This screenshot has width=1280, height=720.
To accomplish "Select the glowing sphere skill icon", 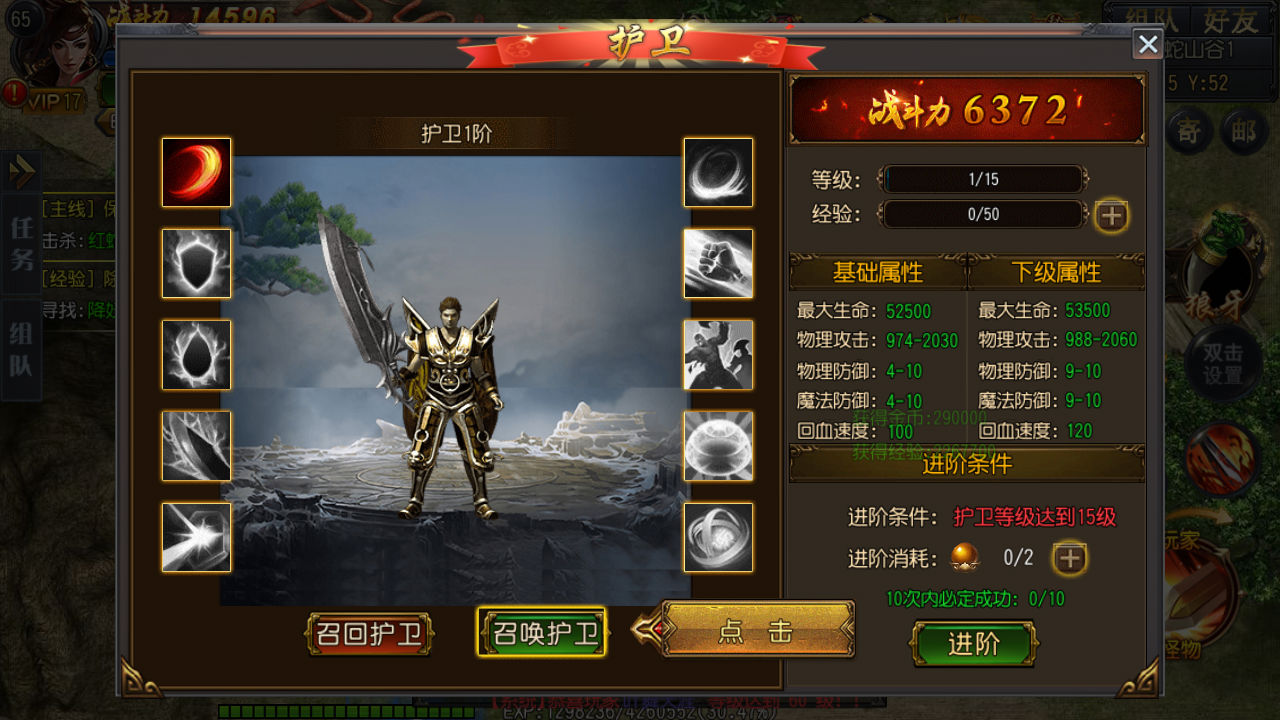I will 718,445.
